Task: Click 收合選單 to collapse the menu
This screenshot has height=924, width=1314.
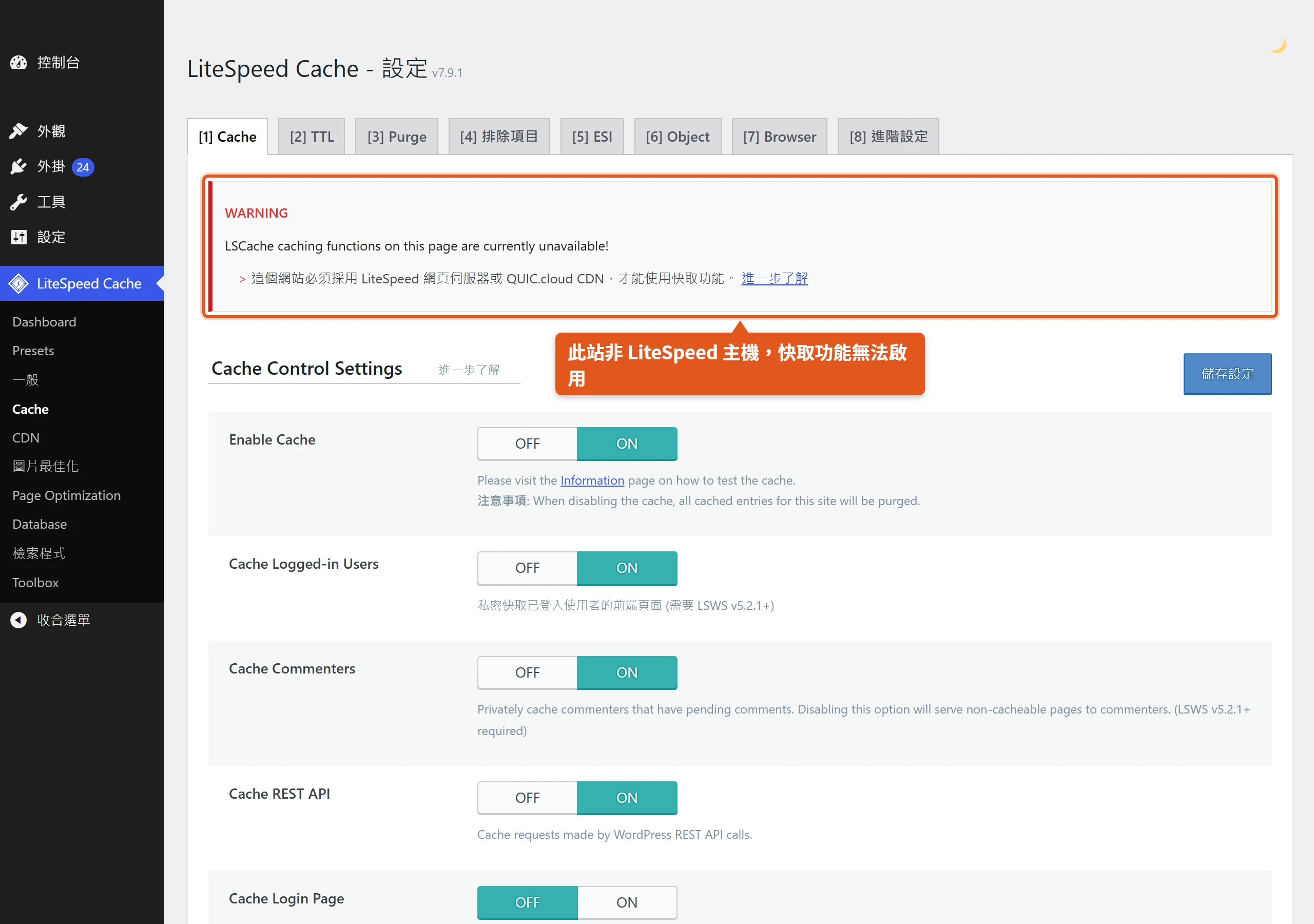Action: click(82, 620)
